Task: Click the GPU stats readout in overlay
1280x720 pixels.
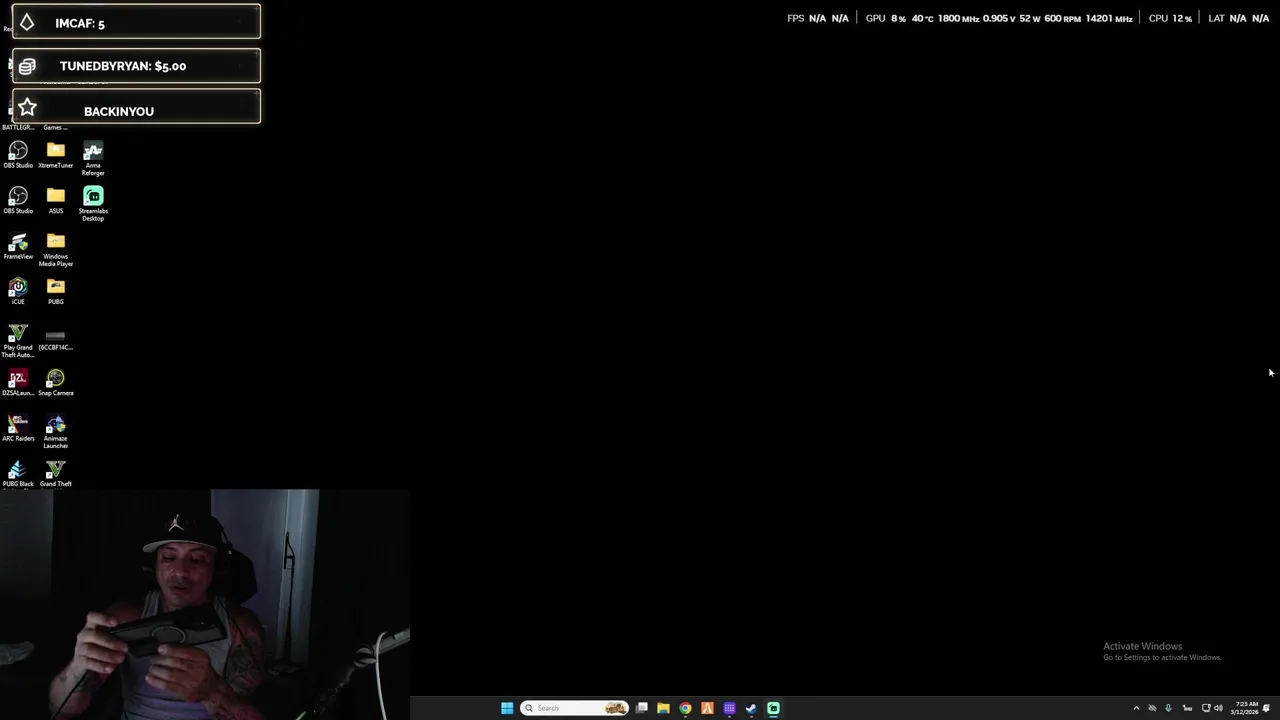Action: coord(999,18)
